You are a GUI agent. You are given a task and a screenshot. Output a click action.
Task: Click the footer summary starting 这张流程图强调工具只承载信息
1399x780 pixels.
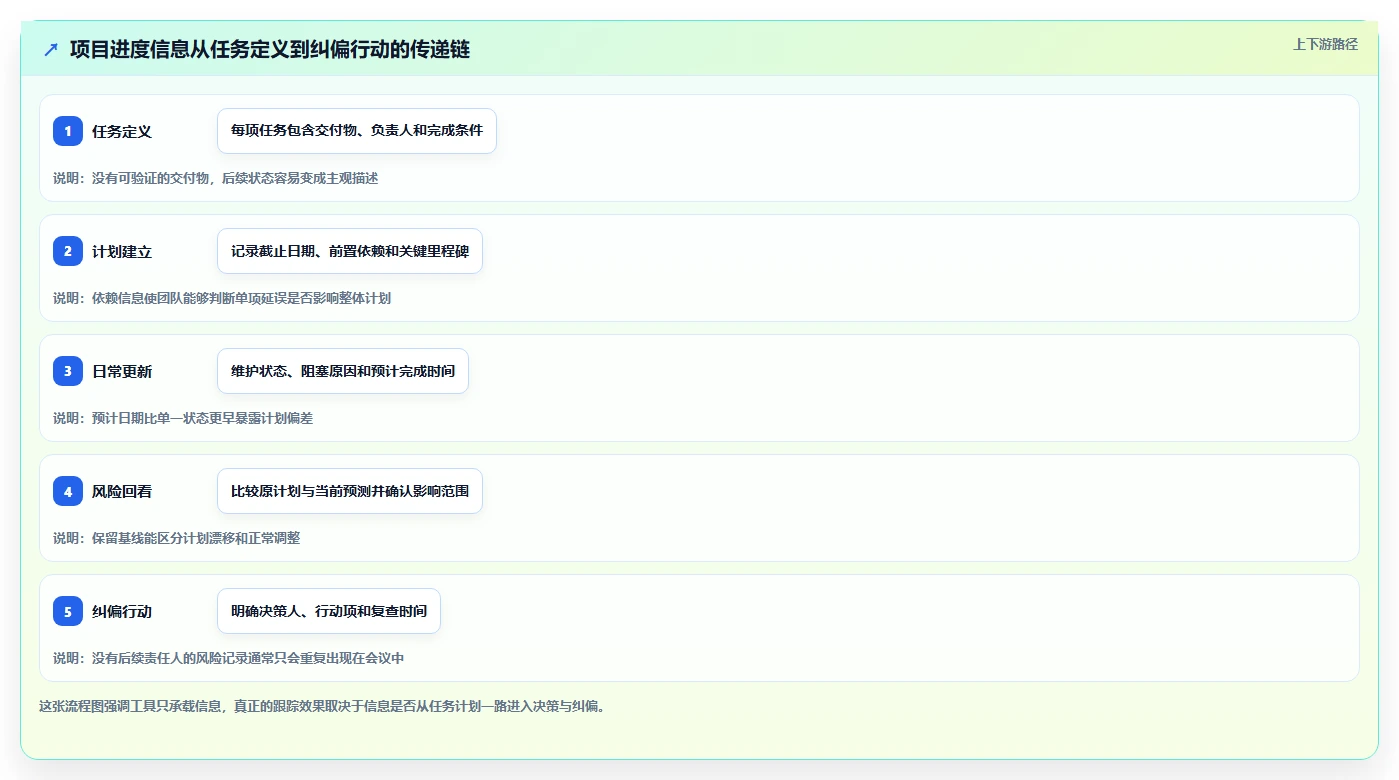pyautogui.click(x=322, y=706)
